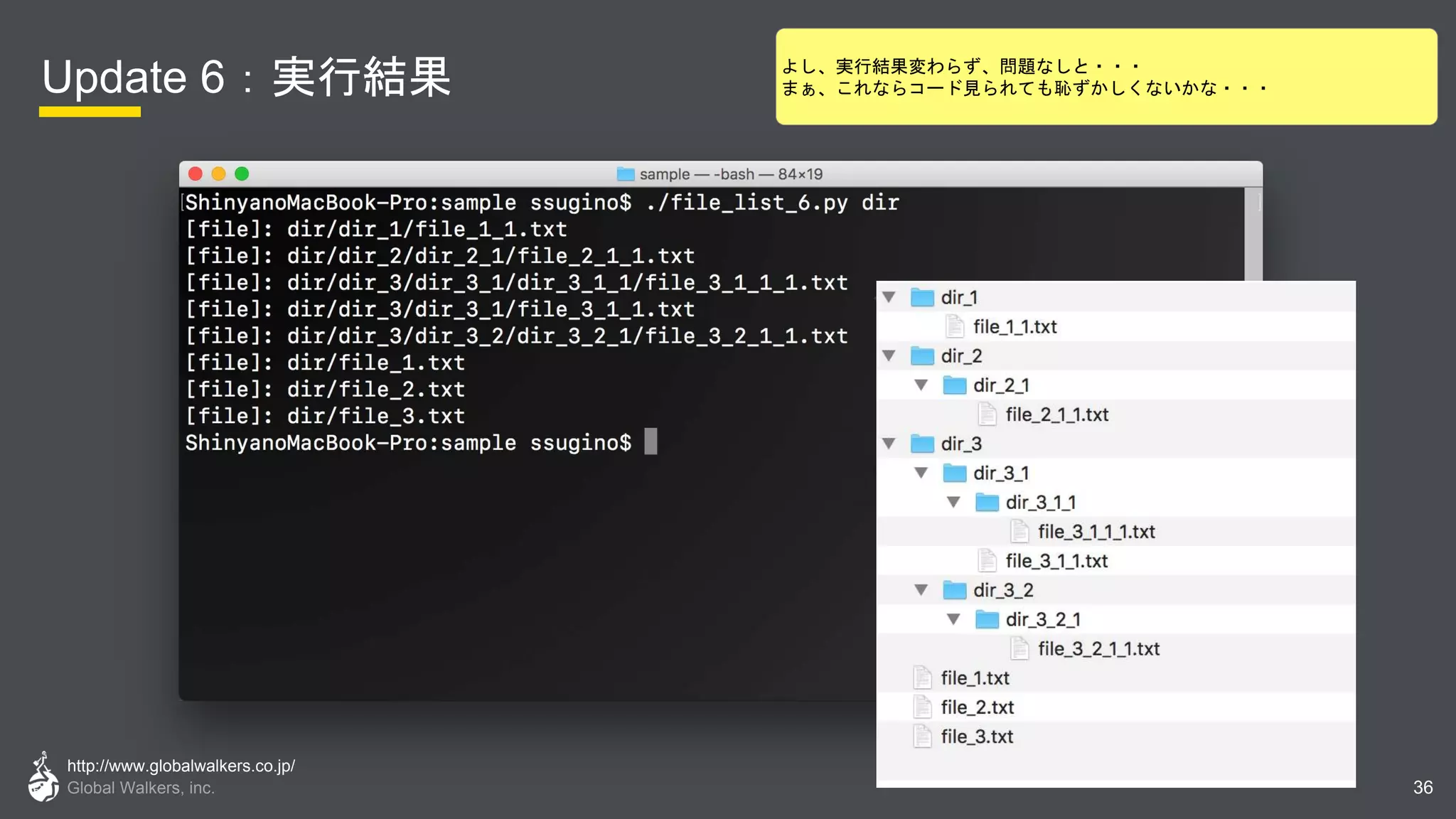This screenshot has height=819, width=1456.
Task: Click the terminal's yellow minimize button
Action: [218, 174]
